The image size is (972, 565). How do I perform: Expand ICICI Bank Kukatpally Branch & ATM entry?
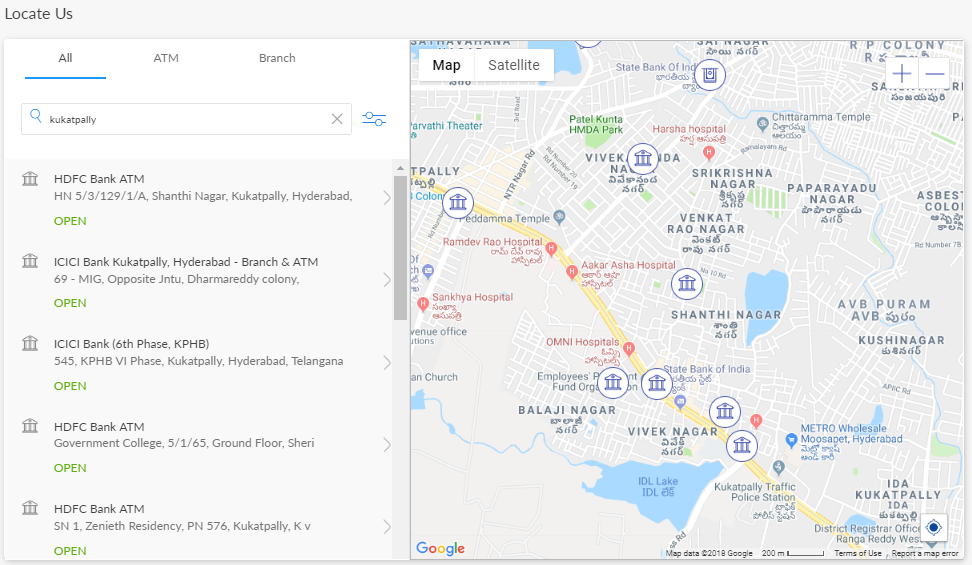pyautogui.click(x=387, y=280)
